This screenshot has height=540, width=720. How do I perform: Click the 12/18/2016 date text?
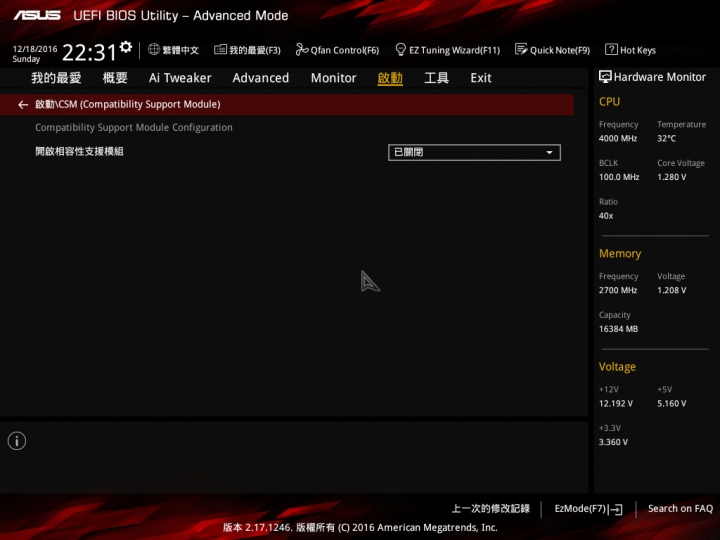(35, 49)
